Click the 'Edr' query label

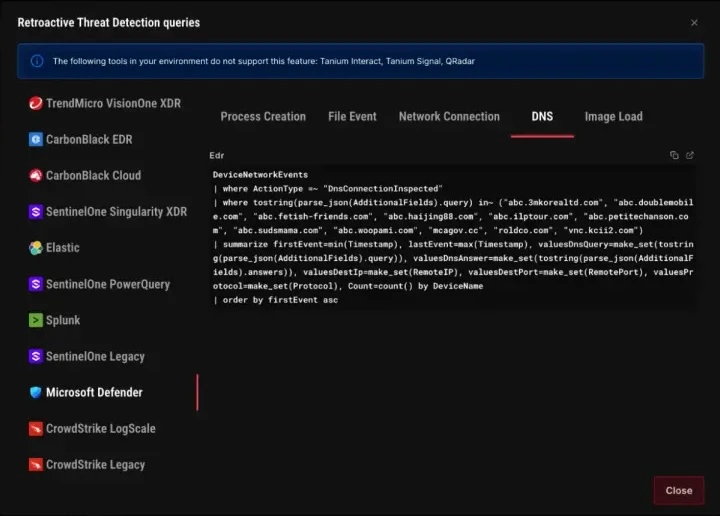tap(217, 155)
